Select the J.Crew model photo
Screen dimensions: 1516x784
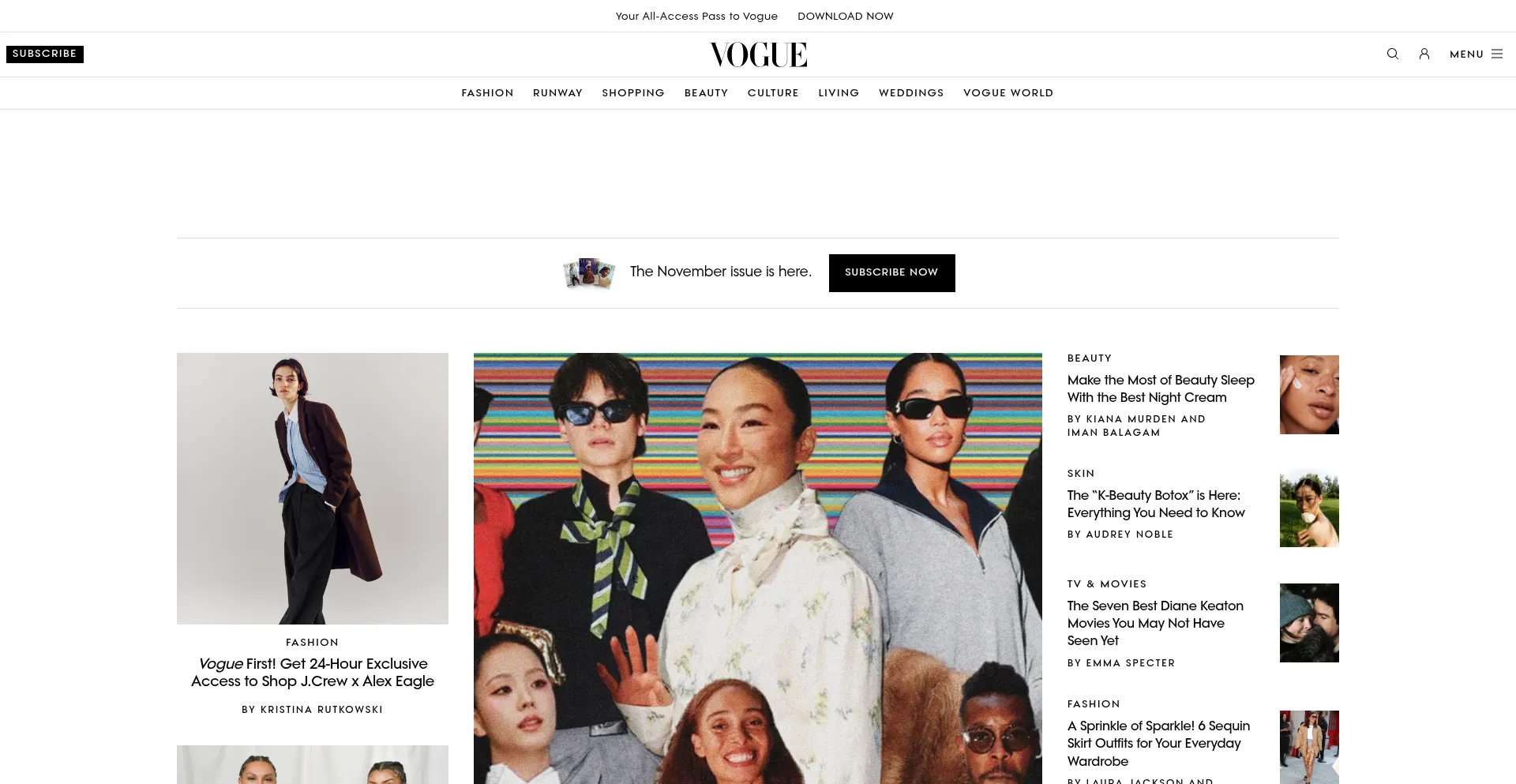coord(313,489)
